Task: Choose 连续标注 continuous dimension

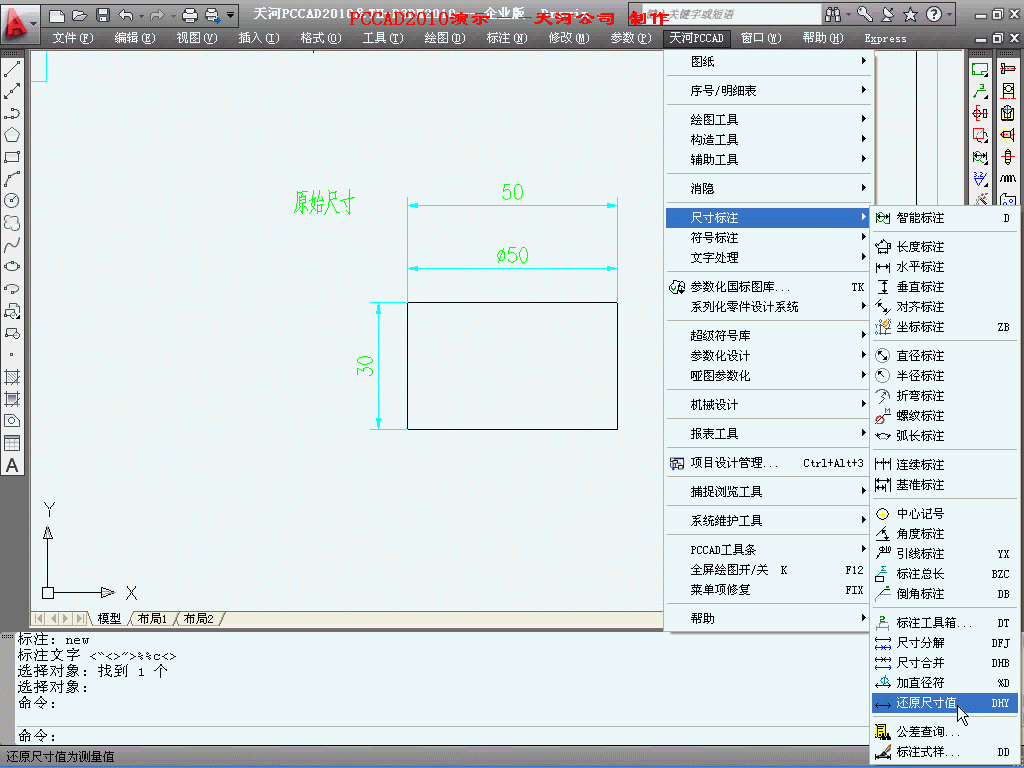Action: tap(944, 465)
